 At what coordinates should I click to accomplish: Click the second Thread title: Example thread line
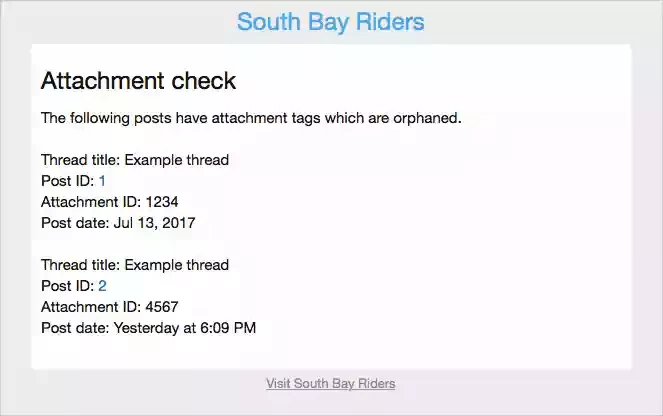coord(135,265)
